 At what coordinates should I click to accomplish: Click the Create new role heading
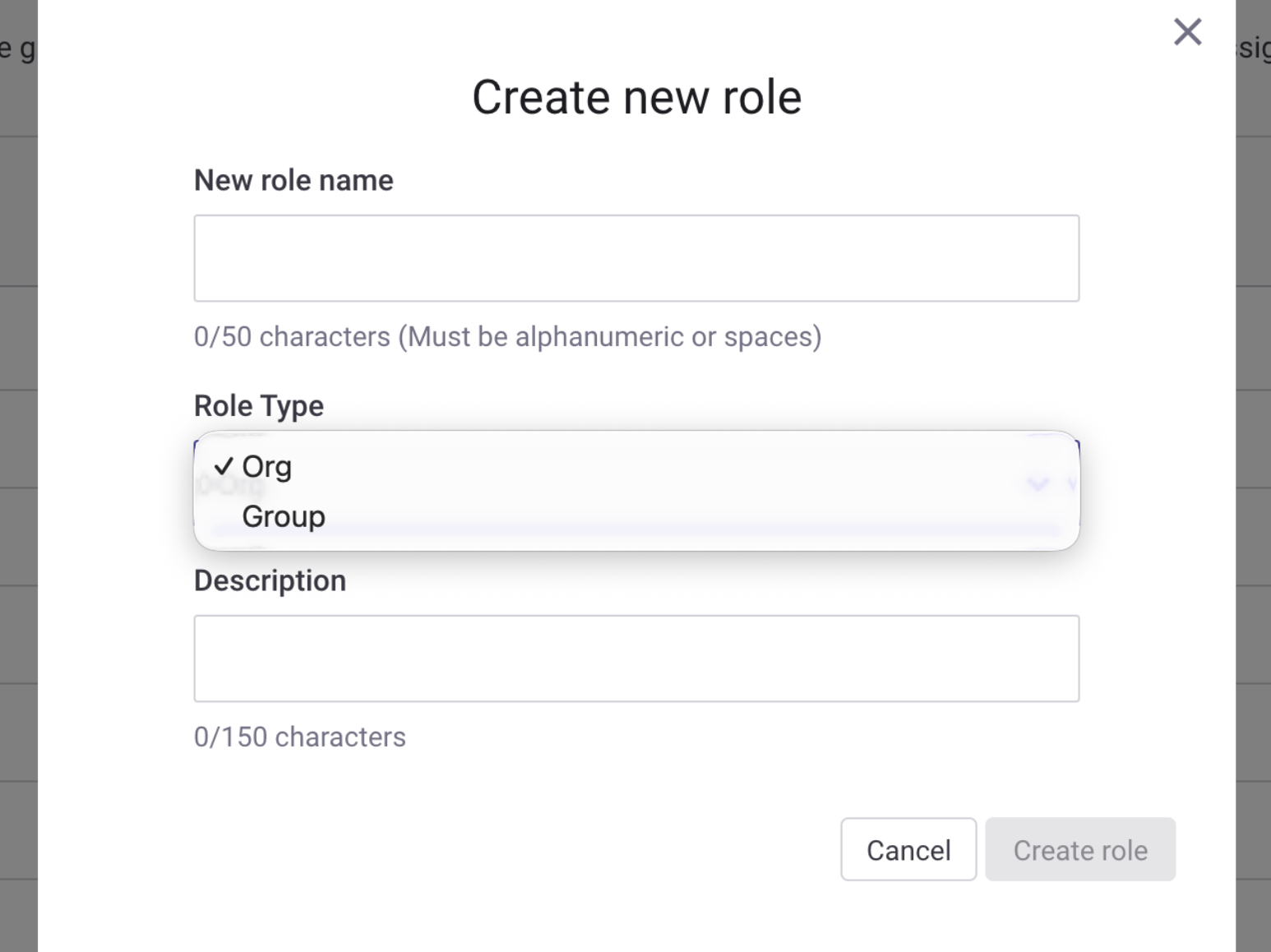(x=636, y=97)
